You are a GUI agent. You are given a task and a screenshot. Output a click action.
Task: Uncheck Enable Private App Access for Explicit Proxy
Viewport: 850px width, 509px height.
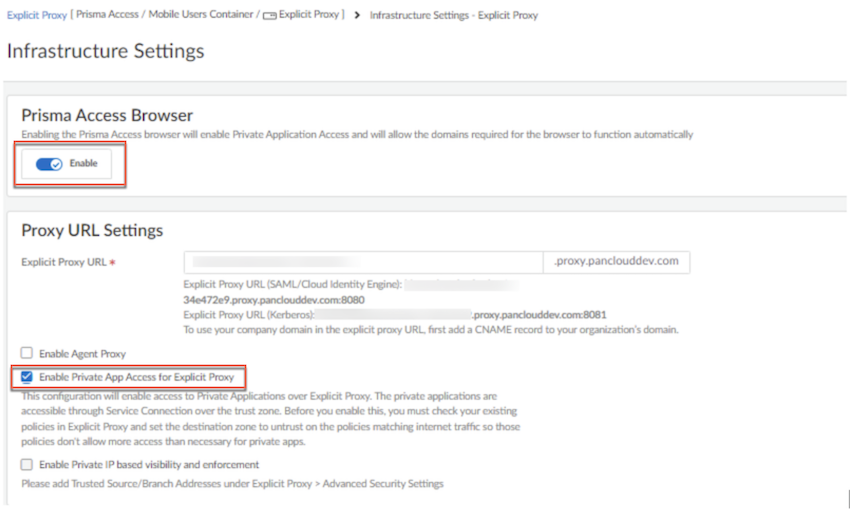[x=27, y=377]
